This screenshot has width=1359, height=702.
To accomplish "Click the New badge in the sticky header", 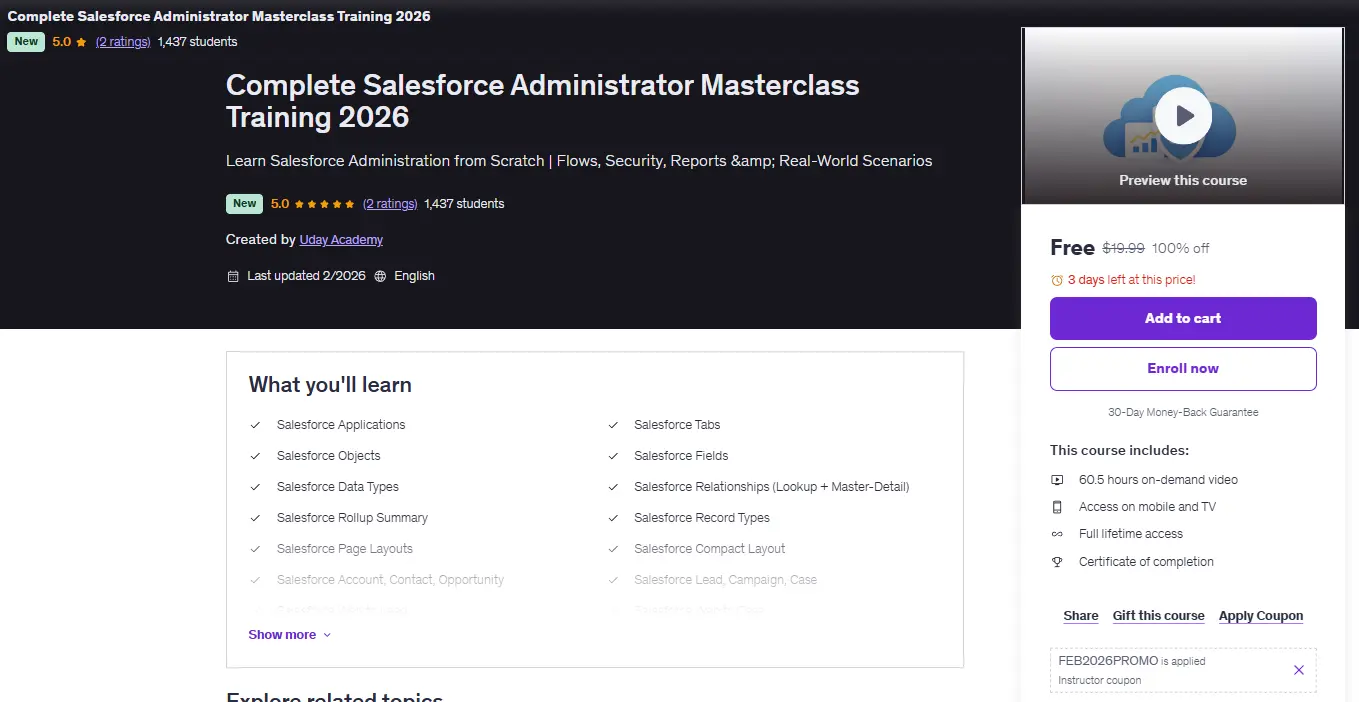I will 26,42.
